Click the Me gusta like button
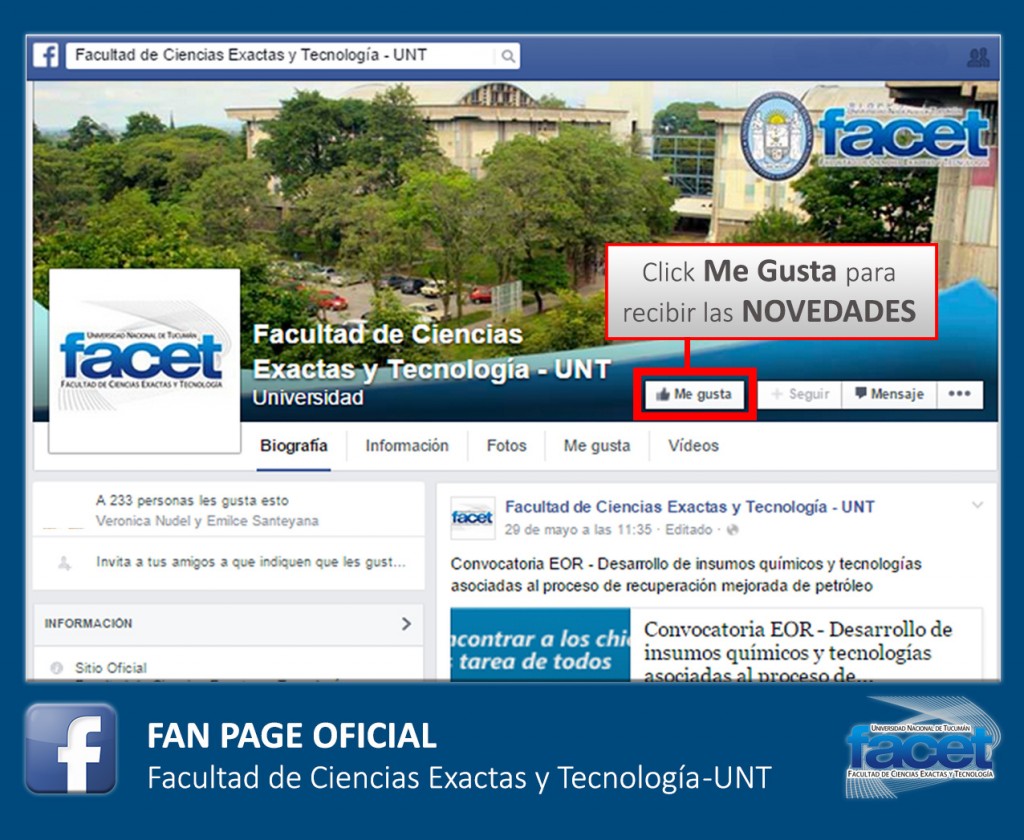 click(x=694, y=395)
